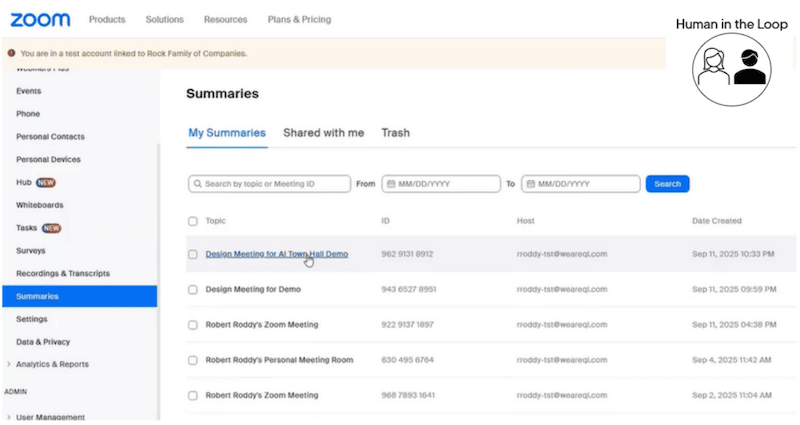
Task: Click the NEW badge beside Tasks
Action: (x=52, y=228)
